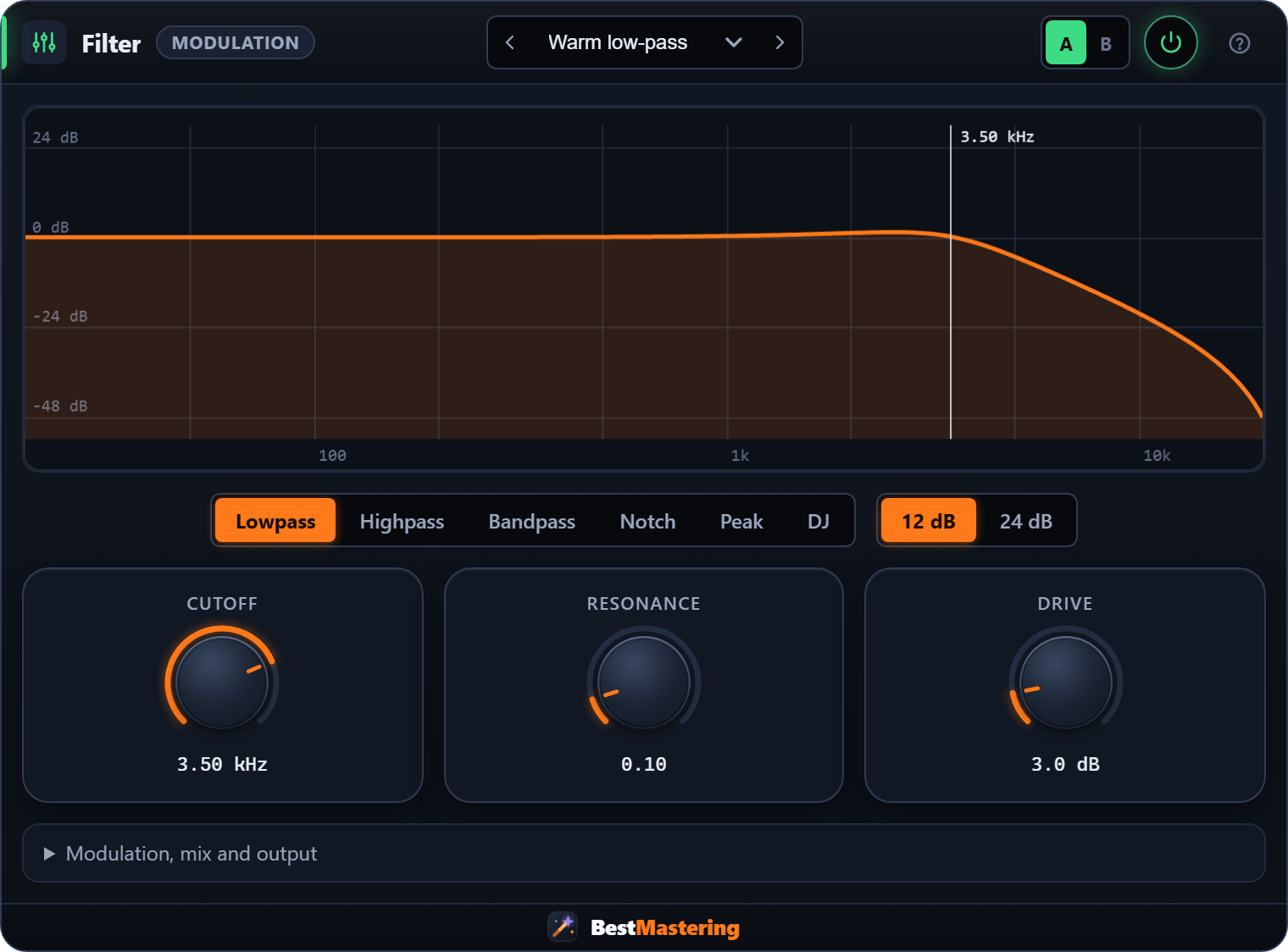Click the cutoff marker line in the graph
This screenshot has width=1288, height=952.
pyautogui.click(x=951, y=282)
